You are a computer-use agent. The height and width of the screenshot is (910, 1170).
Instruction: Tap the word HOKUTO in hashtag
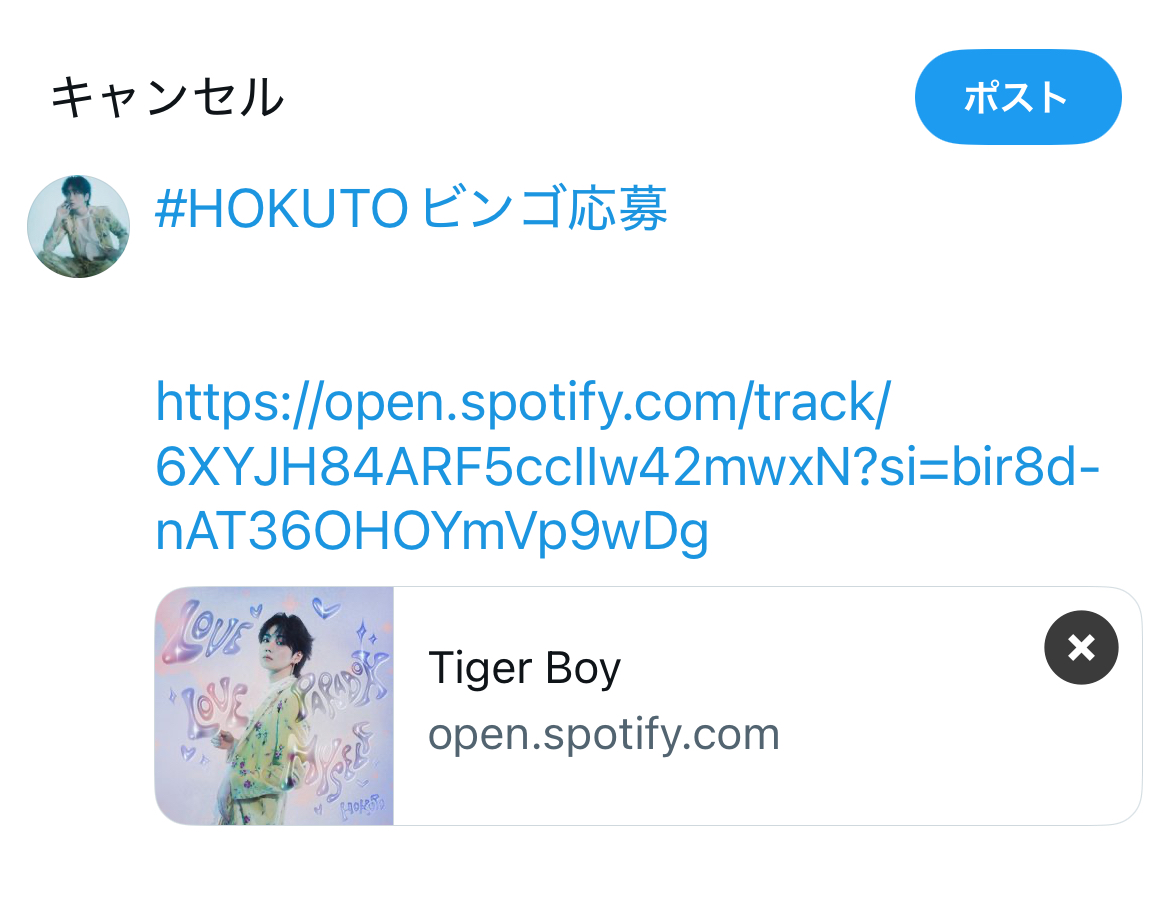298,208
